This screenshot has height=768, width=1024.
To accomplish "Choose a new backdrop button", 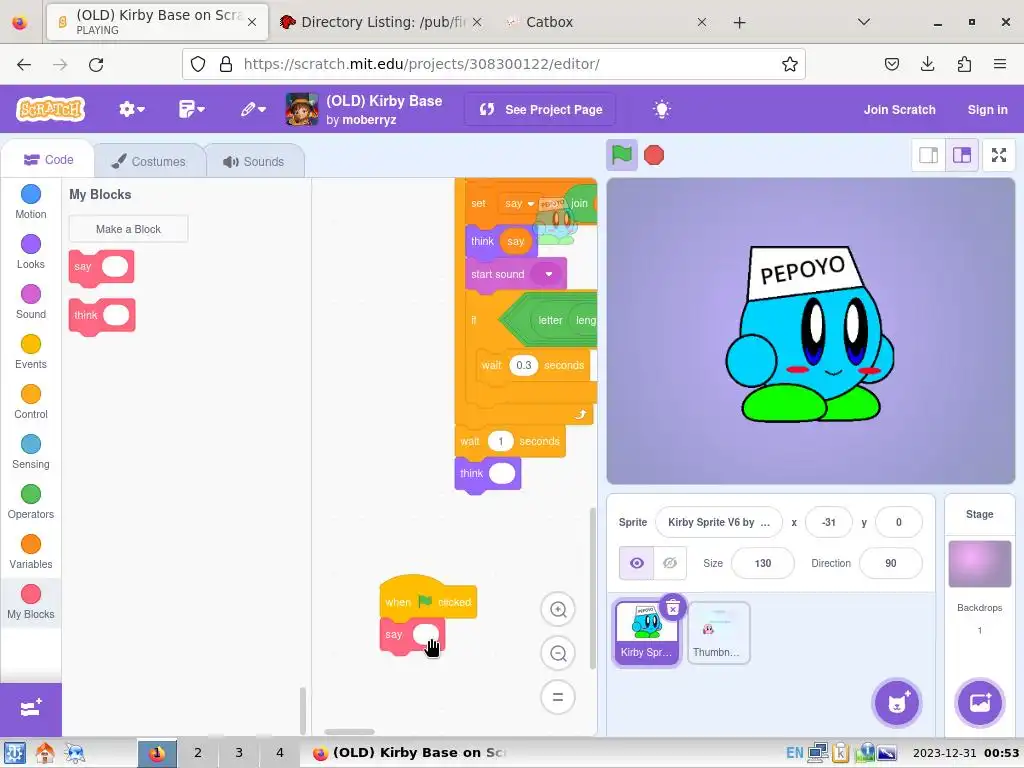I will pyautogui.click(x=979, y=703).
